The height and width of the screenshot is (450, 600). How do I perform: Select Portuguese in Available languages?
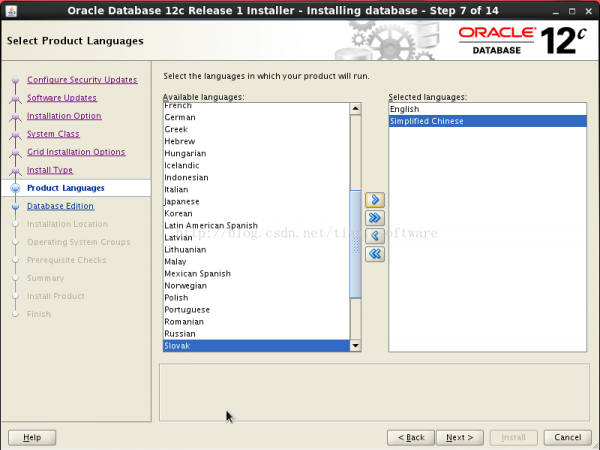click(256, 310)
